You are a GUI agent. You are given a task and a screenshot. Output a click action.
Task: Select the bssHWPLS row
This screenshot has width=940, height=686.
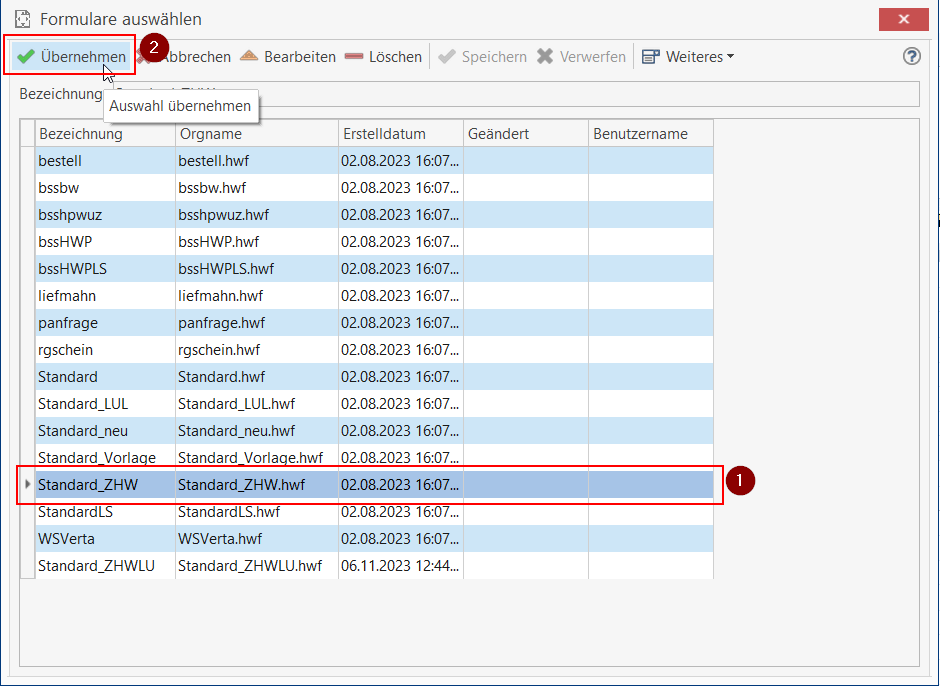(72, 269)
